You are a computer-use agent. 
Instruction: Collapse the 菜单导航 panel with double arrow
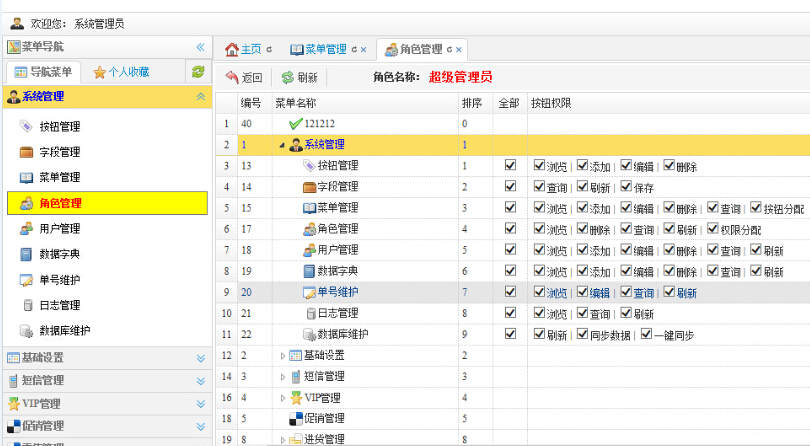tap(201, 47)
